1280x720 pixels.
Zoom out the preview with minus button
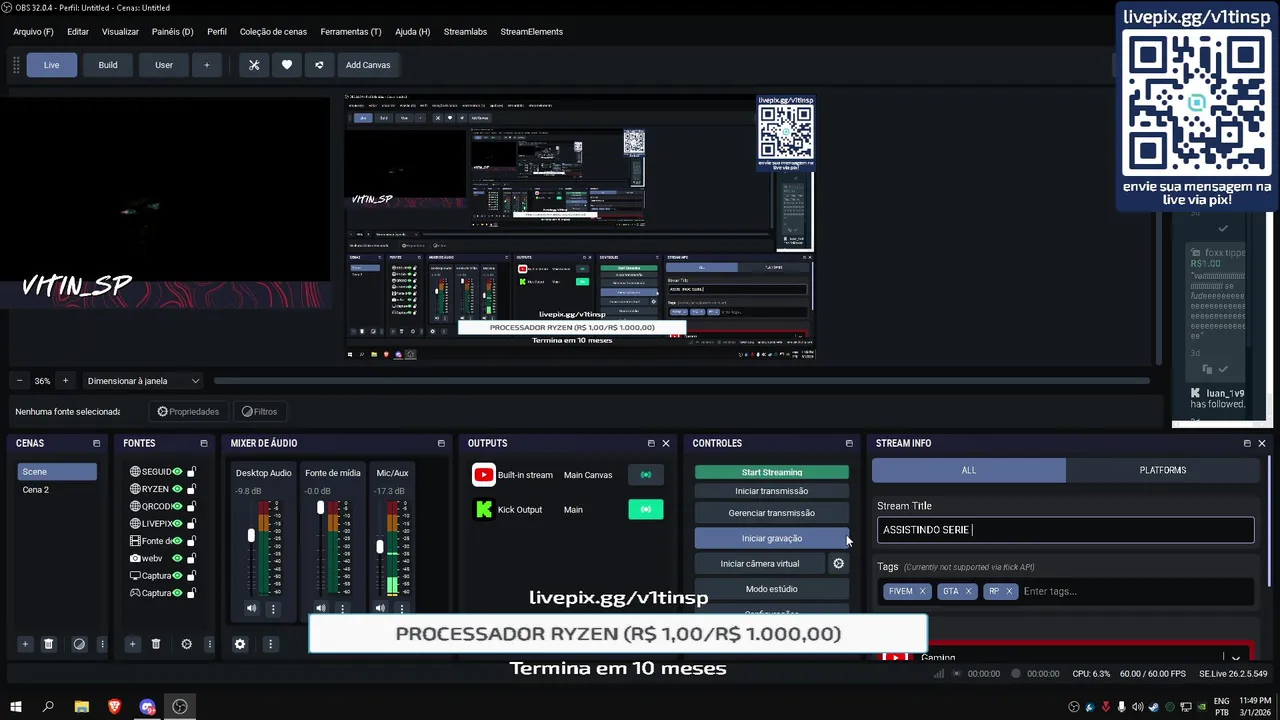[x=19, y=381]
